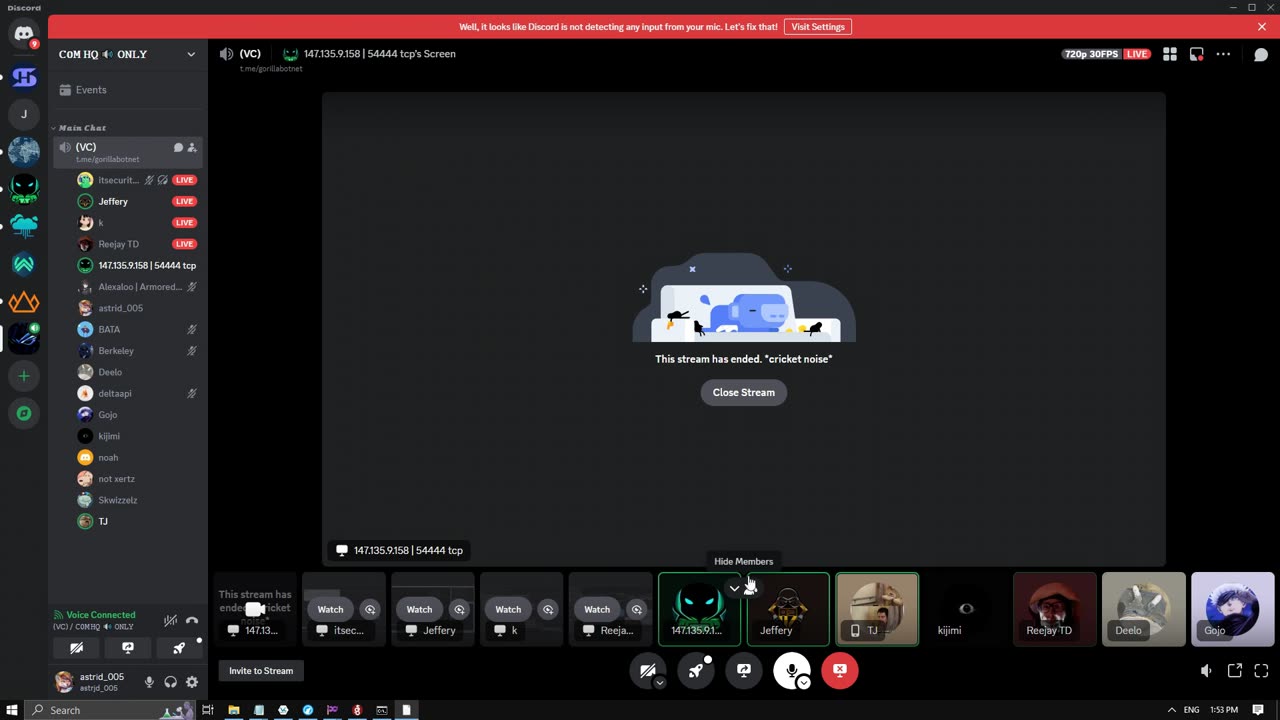Preview Jeffery's stream with magnifier icon
This screenshot has width=1280, height=720.
pyautogui.click(x=459, y=609)
